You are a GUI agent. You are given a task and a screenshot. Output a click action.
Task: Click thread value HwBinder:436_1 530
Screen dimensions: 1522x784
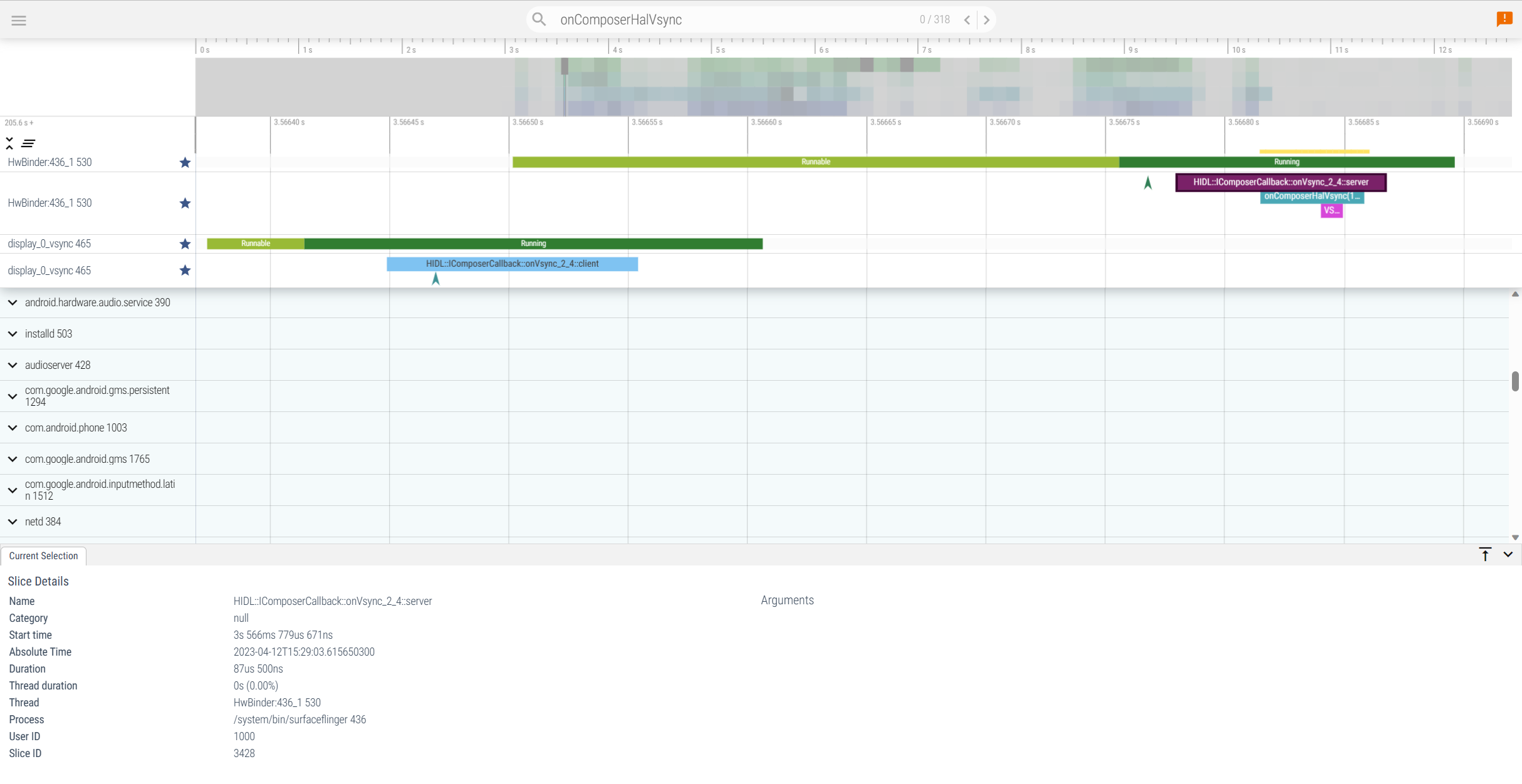[x=277, y=703]
